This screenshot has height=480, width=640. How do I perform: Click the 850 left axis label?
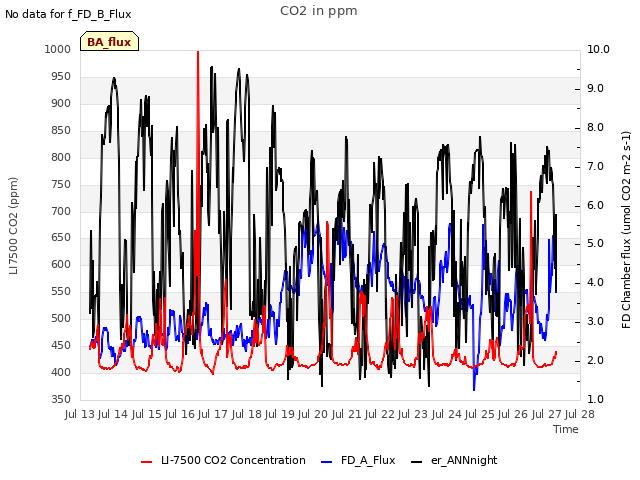[x=61, y=130]
